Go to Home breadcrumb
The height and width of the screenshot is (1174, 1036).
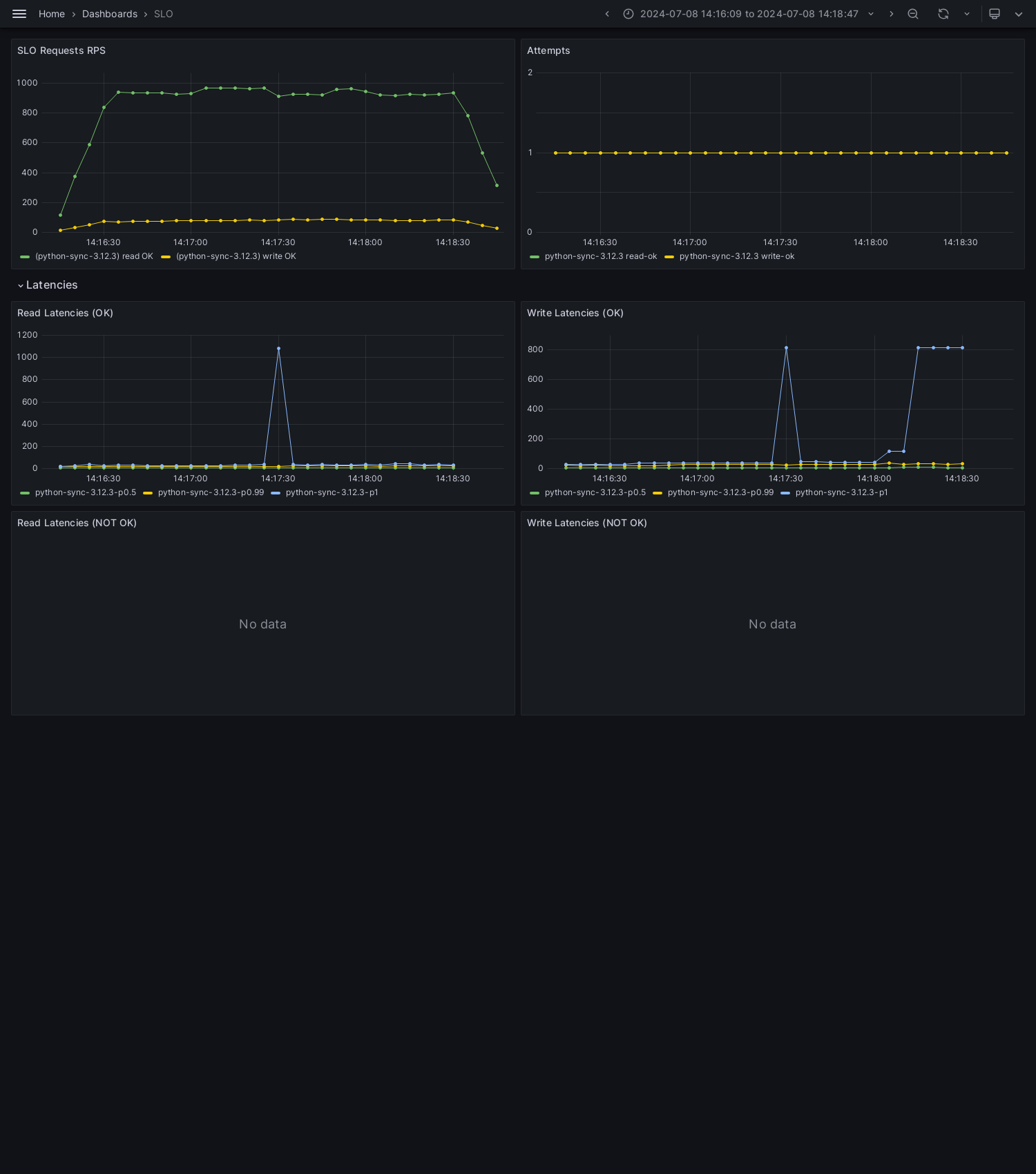coord(52,14)
